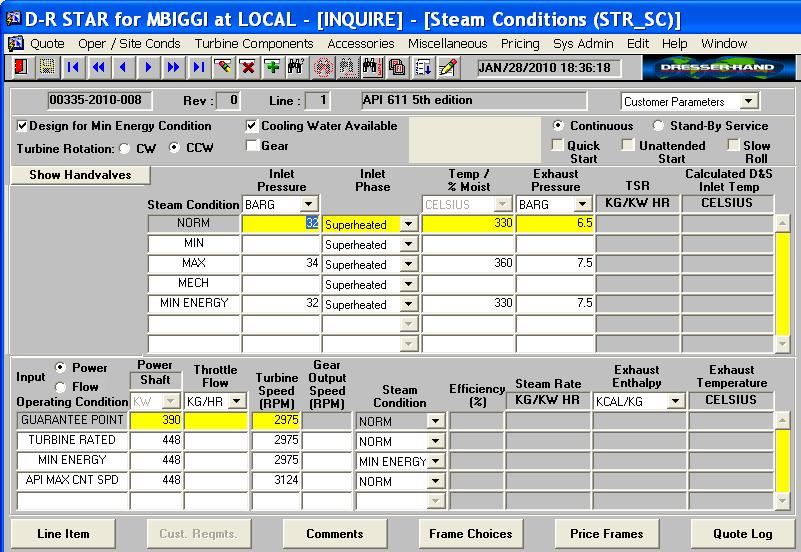The width and height of the screenshot is (801, 552).
Task: Click the NORM inlet pressure field showing 32
Action: pos(280,223)
